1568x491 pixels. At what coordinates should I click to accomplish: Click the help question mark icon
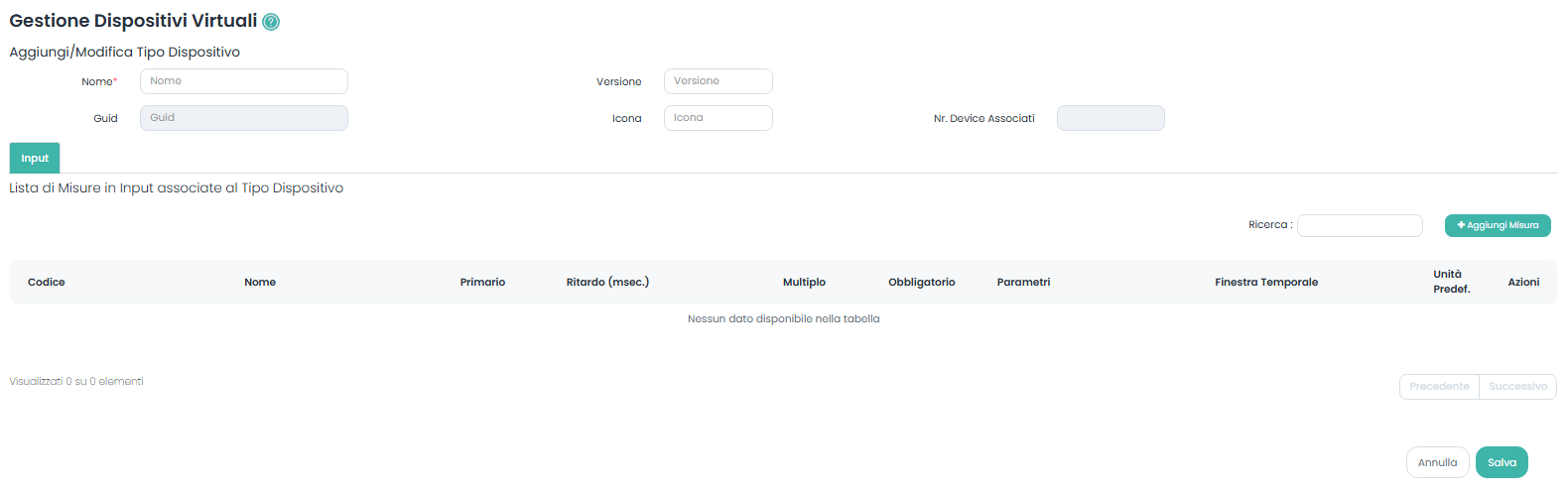click(x=271, y=22)
